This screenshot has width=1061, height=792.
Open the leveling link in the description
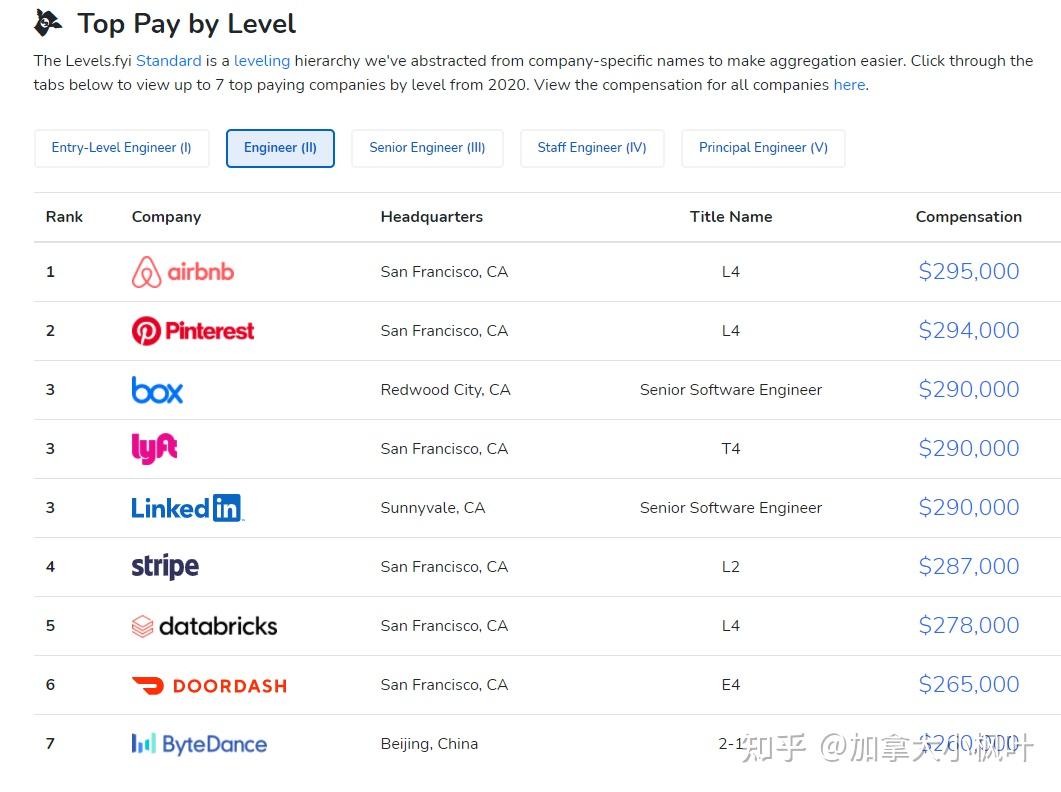tap(262, 61)
